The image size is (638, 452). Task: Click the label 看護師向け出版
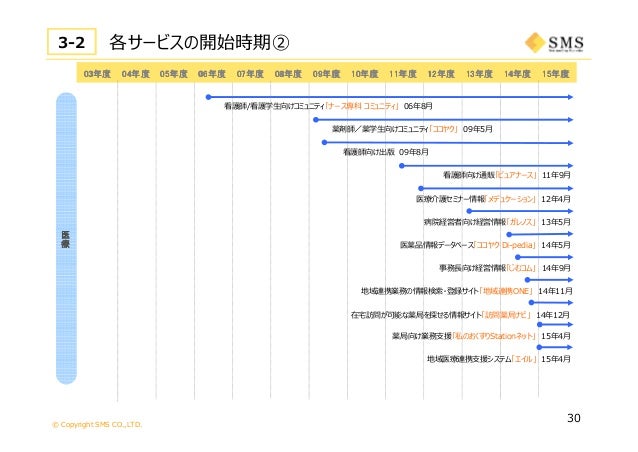point(369,152)
